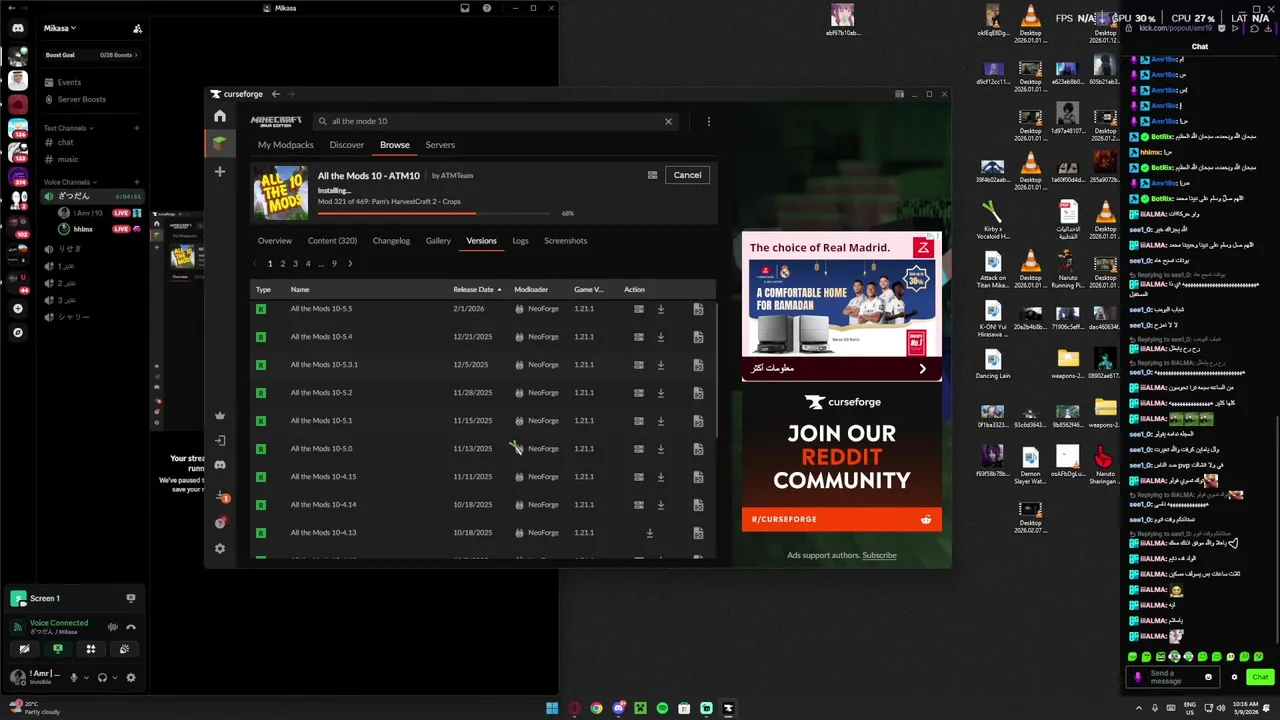Expand the Mikasa server dropdown

pos(60,28)
